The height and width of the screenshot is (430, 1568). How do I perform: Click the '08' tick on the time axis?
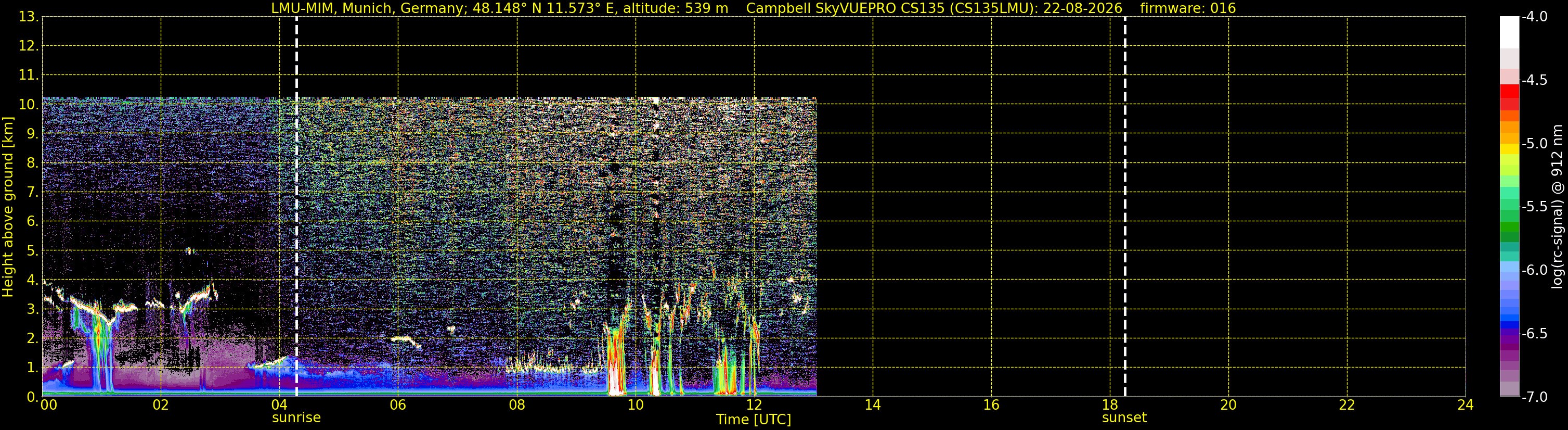tap(517, 405)
